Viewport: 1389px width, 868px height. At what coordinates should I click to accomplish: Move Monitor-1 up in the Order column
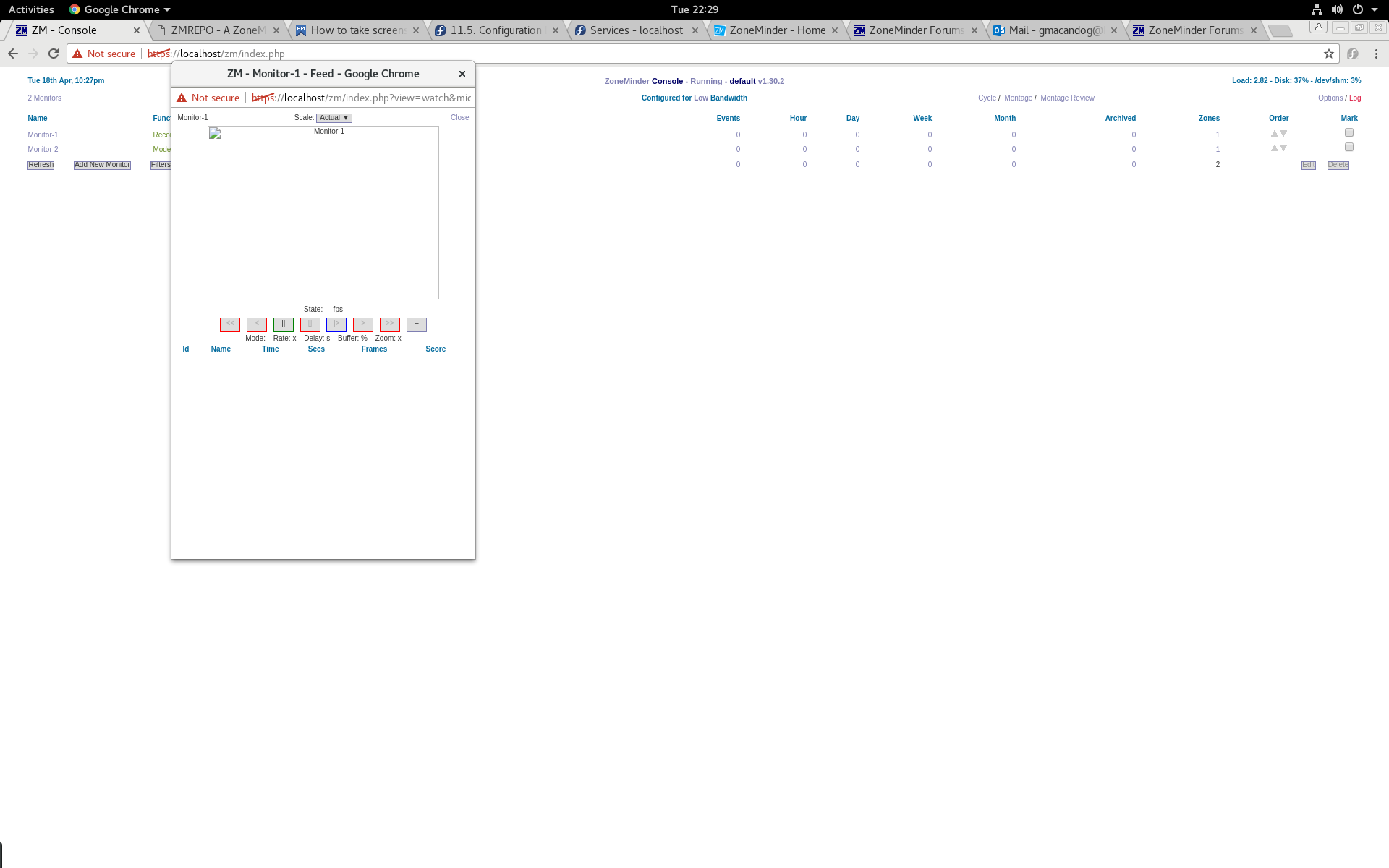point(1275,134)
